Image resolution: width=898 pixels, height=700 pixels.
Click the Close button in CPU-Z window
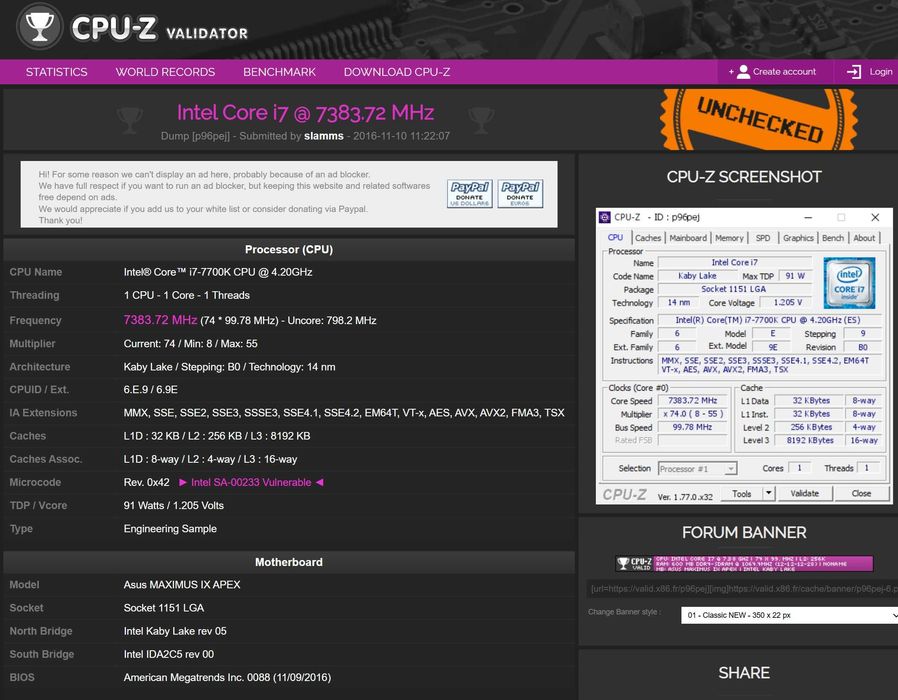coord(861,494)
